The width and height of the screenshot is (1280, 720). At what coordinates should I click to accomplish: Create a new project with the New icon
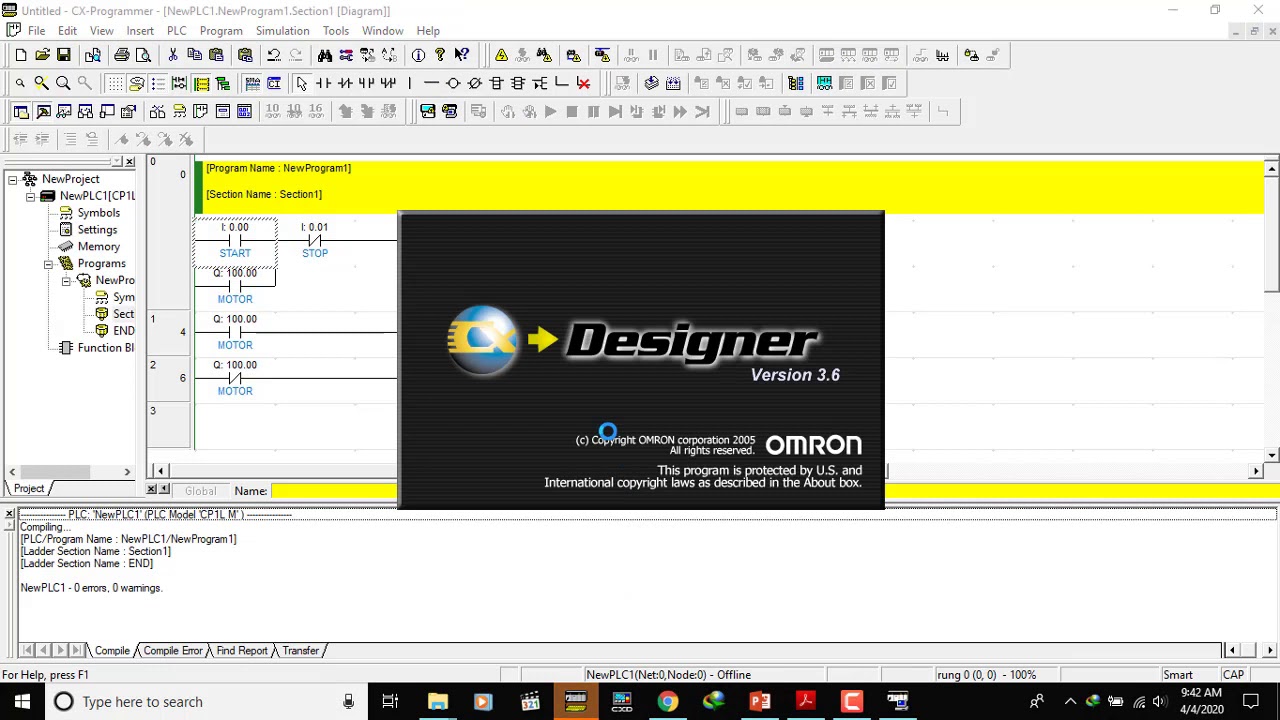pyautogui.click(x=21, y=55)
